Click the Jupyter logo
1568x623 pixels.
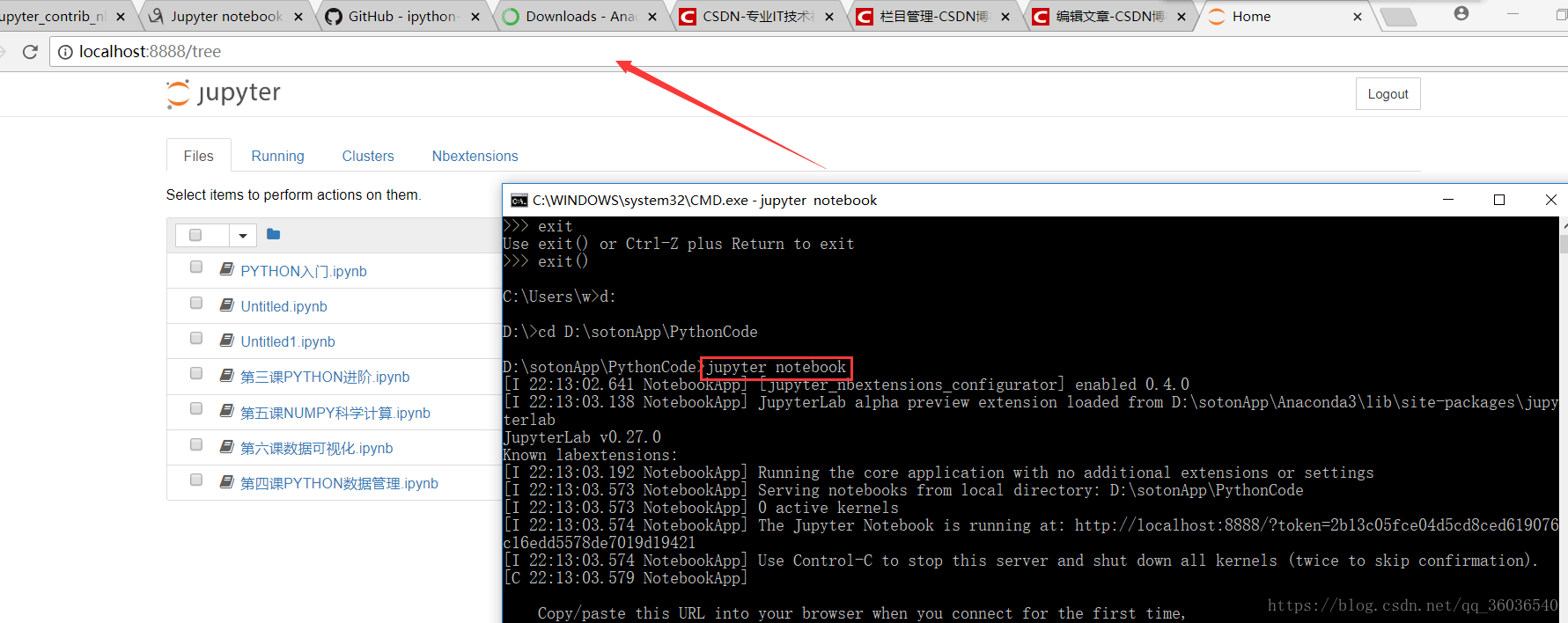pyautogui.click(x=224, y=93)
